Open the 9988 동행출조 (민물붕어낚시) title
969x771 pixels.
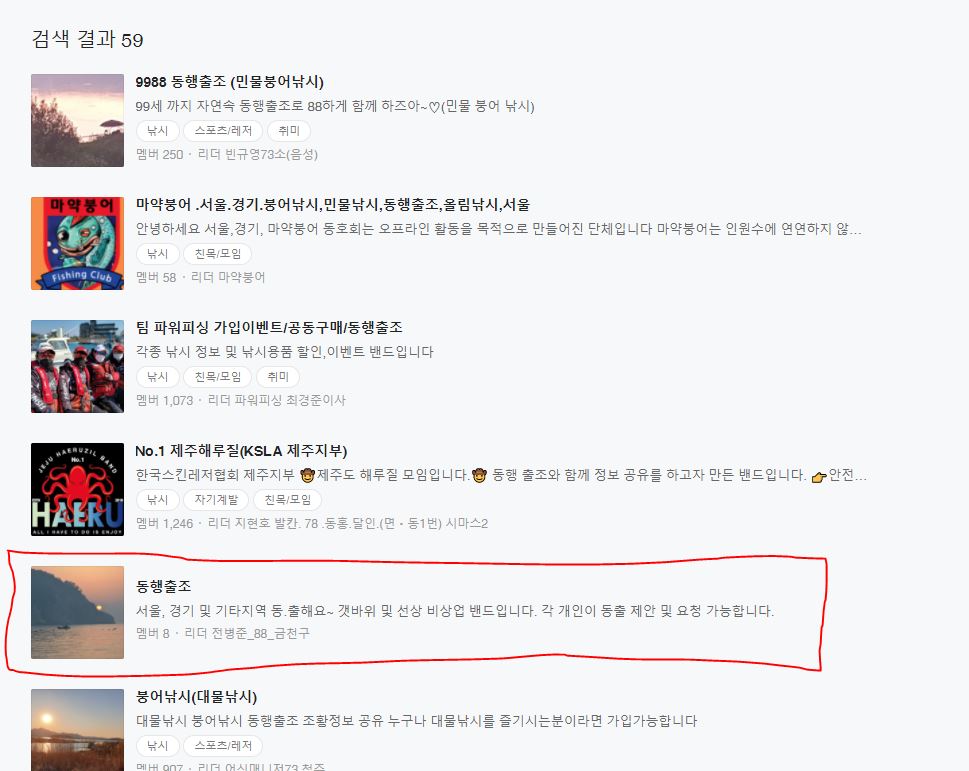229,82
